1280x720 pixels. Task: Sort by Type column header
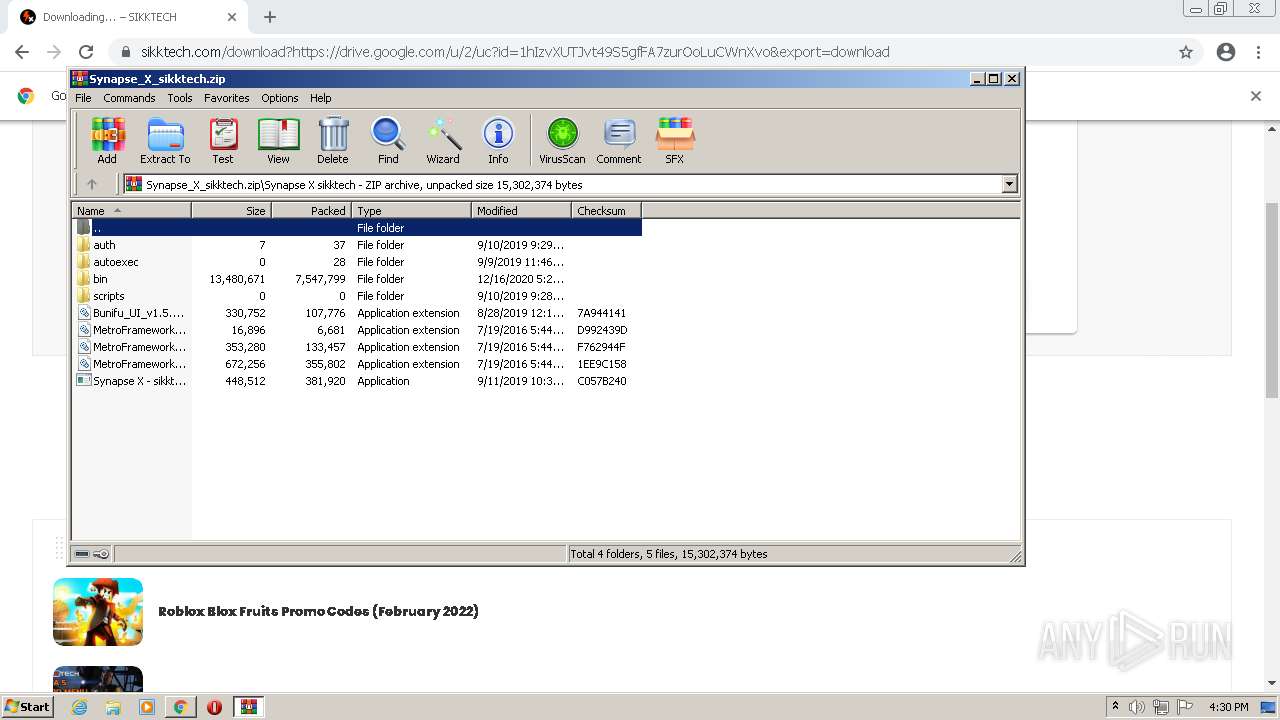coord(411,210)
